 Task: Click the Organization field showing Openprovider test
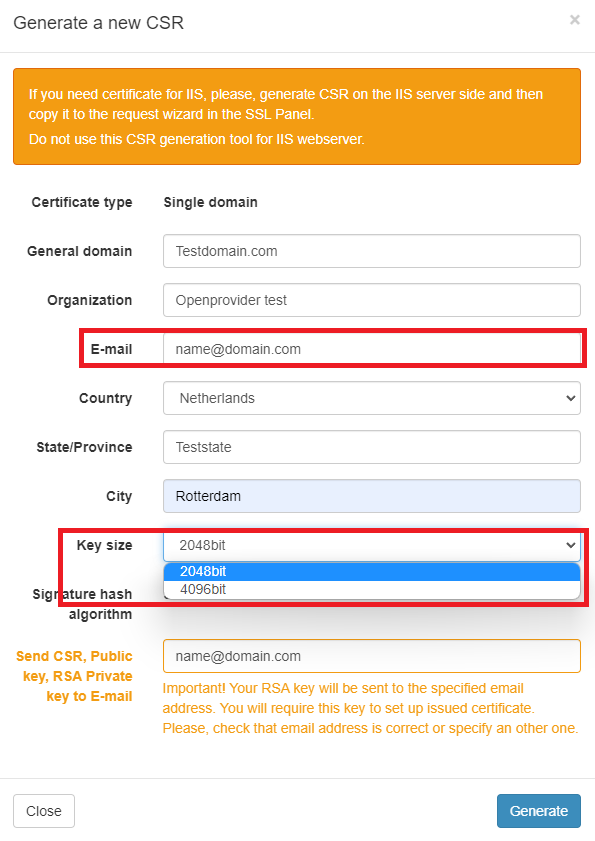tap(371, 300)
